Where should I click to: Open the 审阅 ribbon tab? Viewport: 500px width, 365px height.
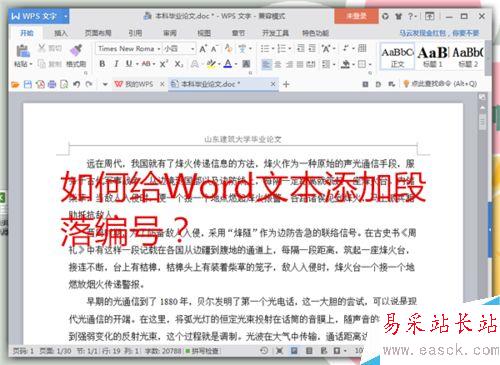(170, 33)
